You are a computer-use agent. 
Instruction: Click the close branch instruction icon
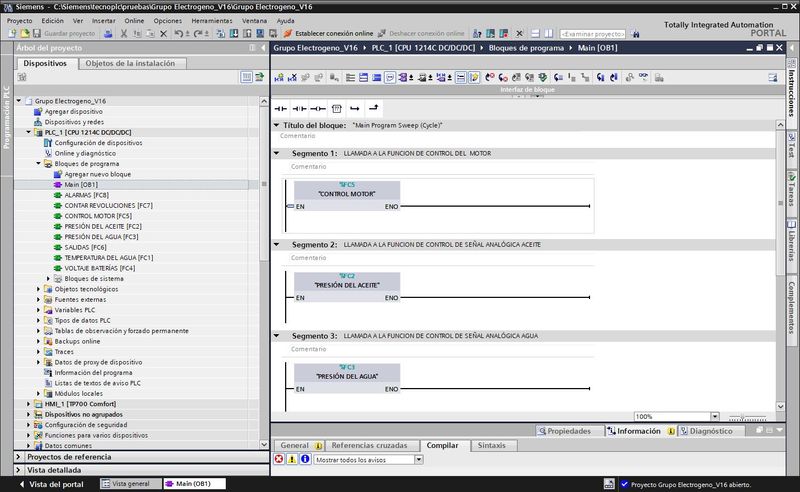coord(373,108)
